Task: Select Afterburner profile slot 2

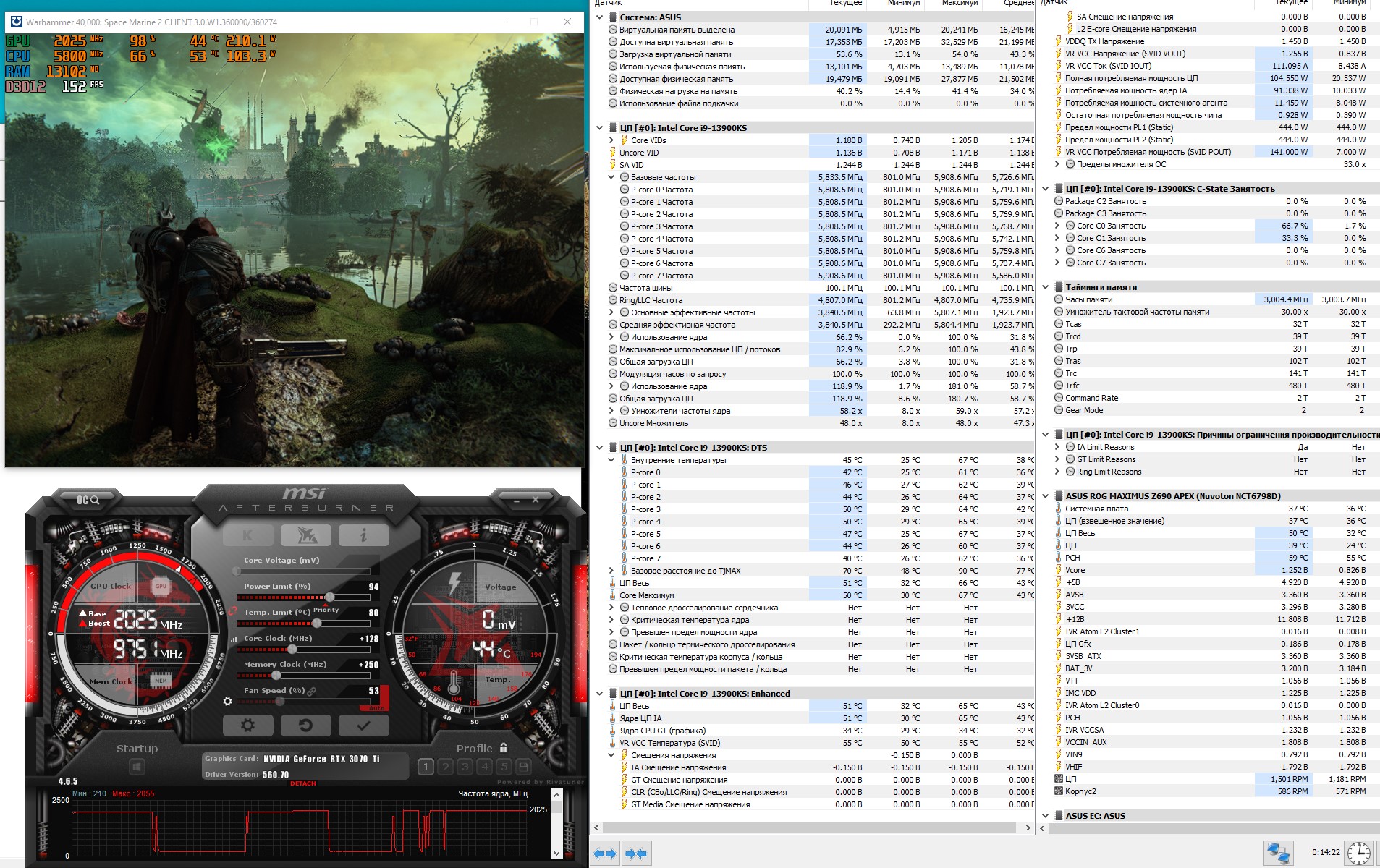Action: pyautogui.click(x=445, y=767)
